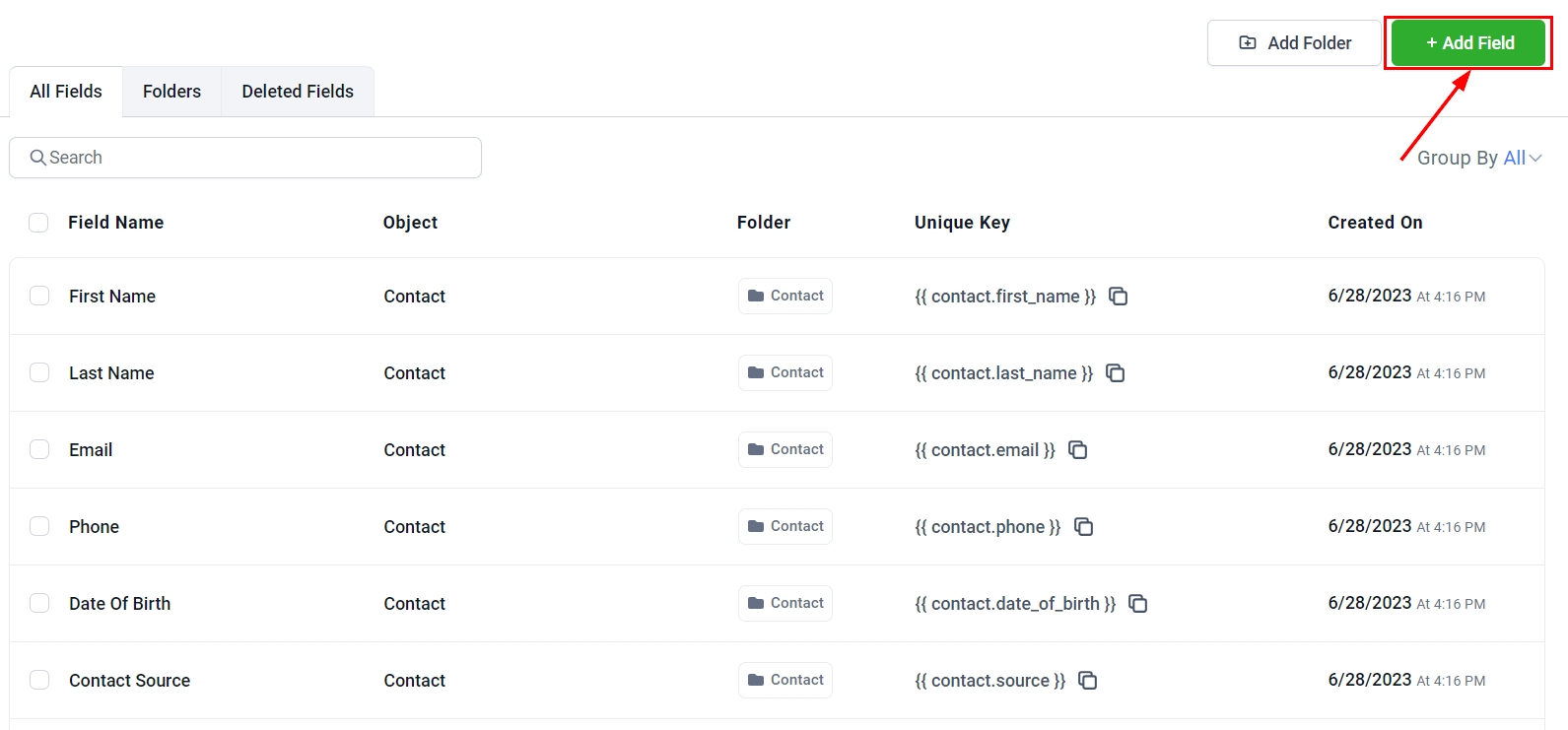Select the All Fields tab
This screenshot has height=730, width=1568.
(66, 92)
